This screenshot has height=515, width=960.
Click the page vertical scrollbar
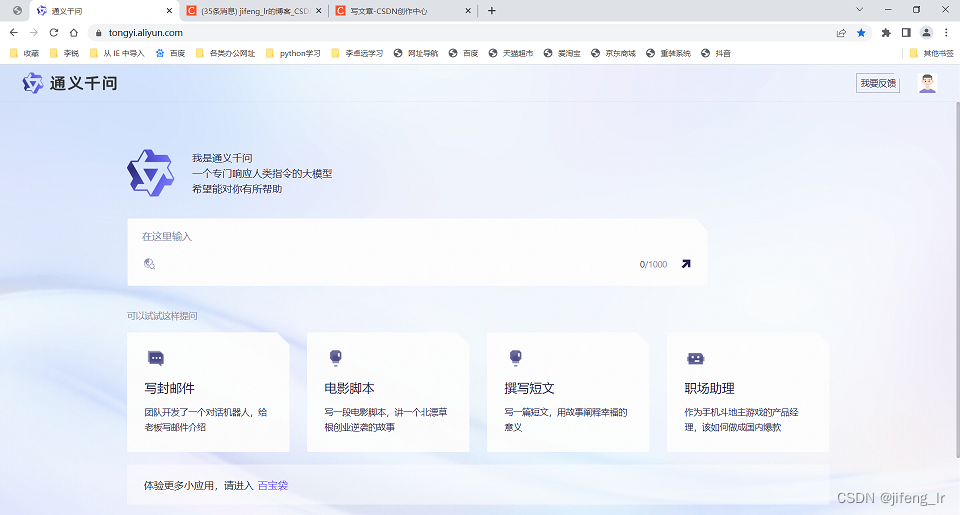pos(957,282)
